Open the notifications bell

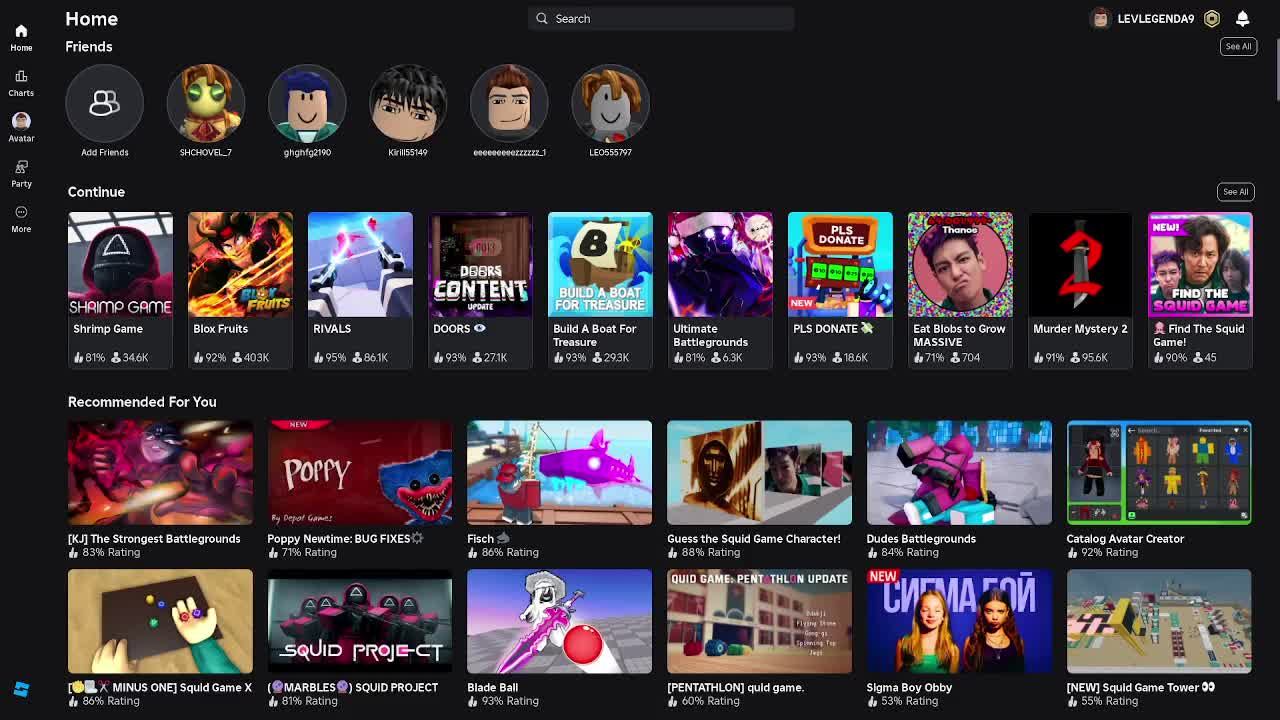(x=1242, y=18)
